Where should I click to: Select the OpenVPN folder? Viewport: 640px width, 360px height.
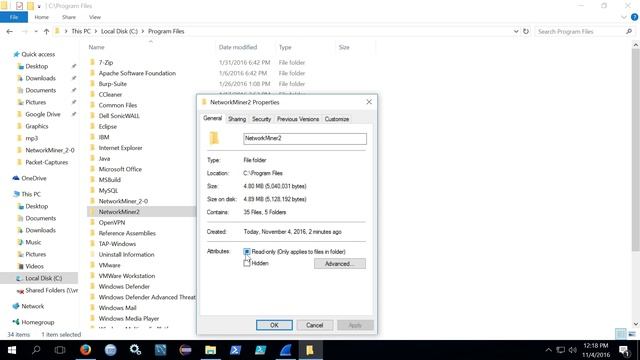click(x=112, y=222)
